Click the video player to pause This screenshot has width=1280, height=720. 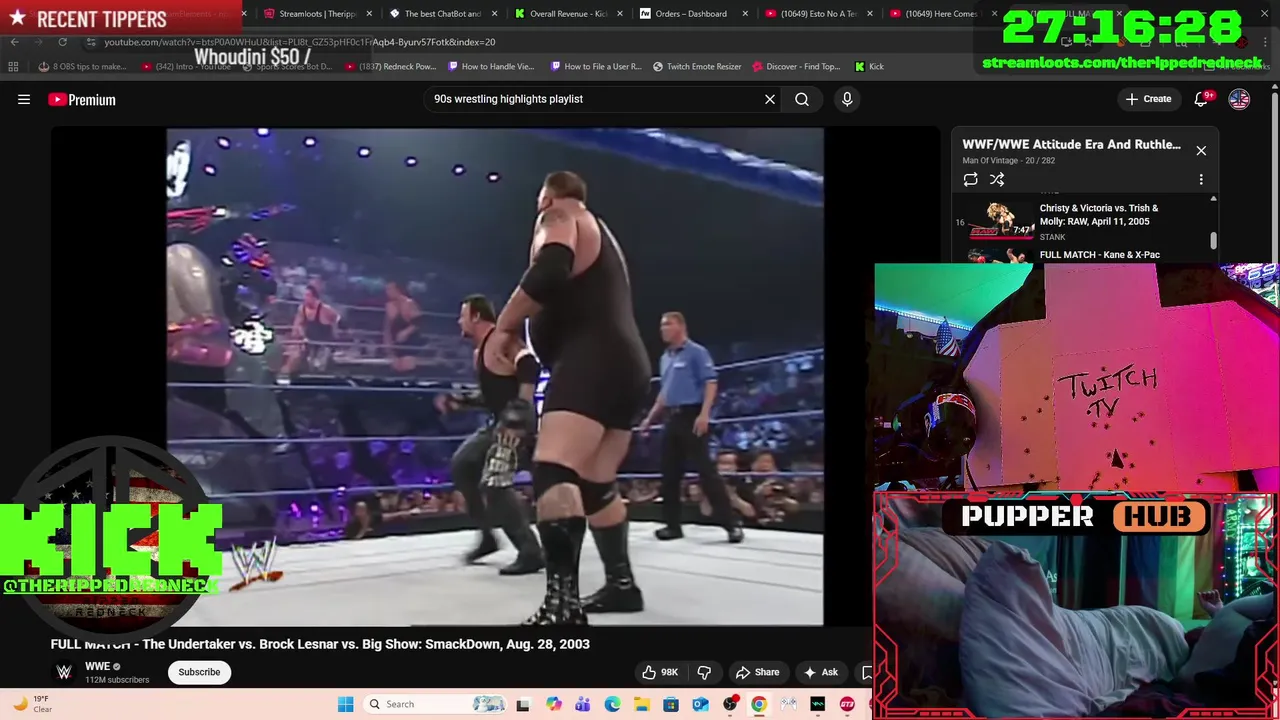495,376
